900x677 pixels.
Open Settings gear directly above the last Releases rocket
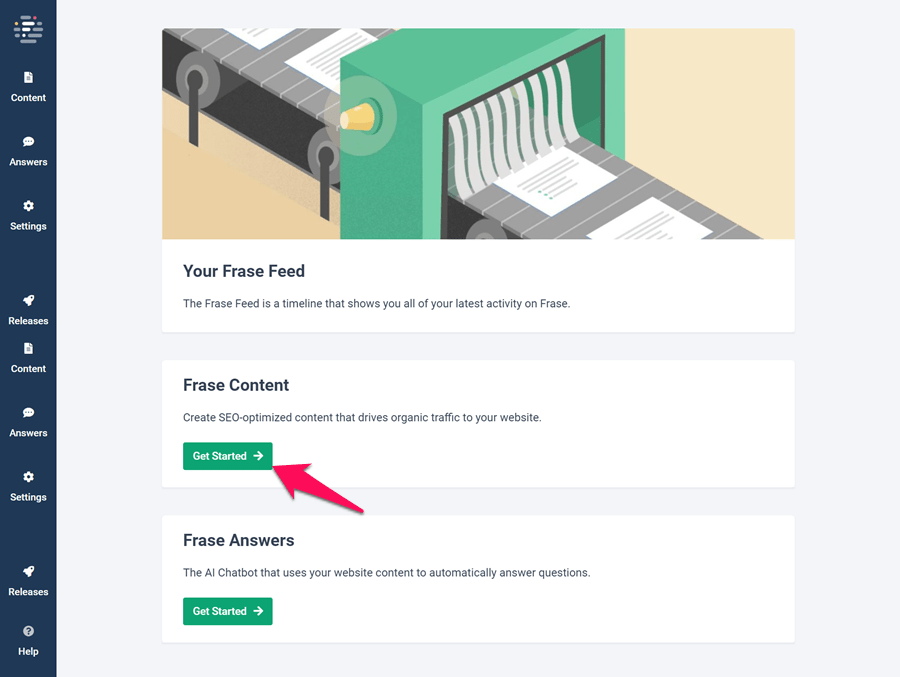(x=28, y=486)
